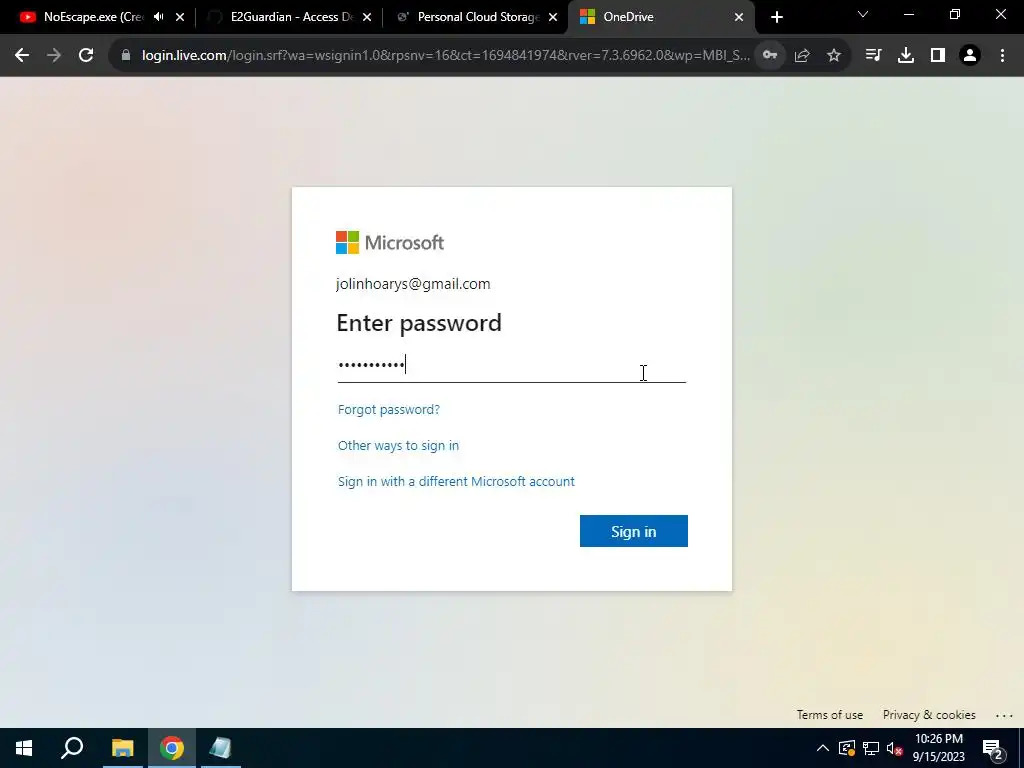Open footer ellipsis more options
This screenshot has height=768, width=1024.
tap(1004, 715)
